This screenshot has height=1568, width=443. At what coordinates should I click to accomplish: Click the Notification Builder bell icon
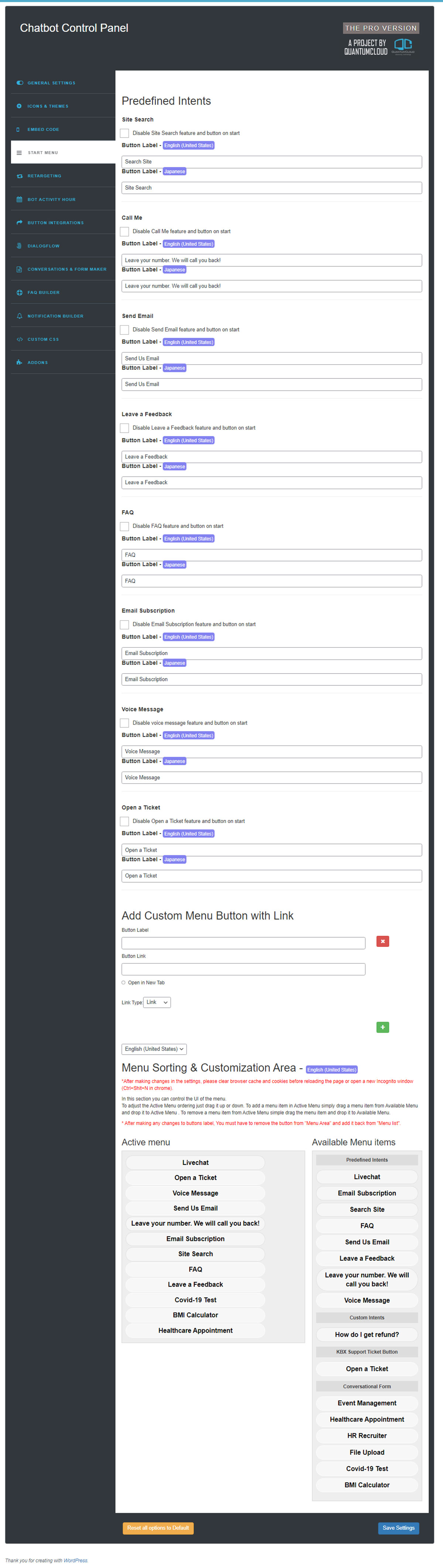[20, 316]
